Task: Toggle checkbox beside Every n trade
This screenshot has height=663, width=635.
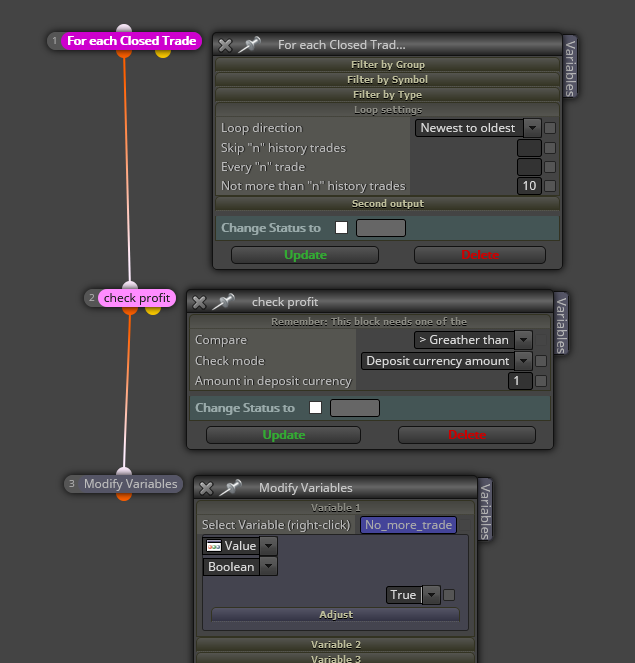Action: pos(550,167)
